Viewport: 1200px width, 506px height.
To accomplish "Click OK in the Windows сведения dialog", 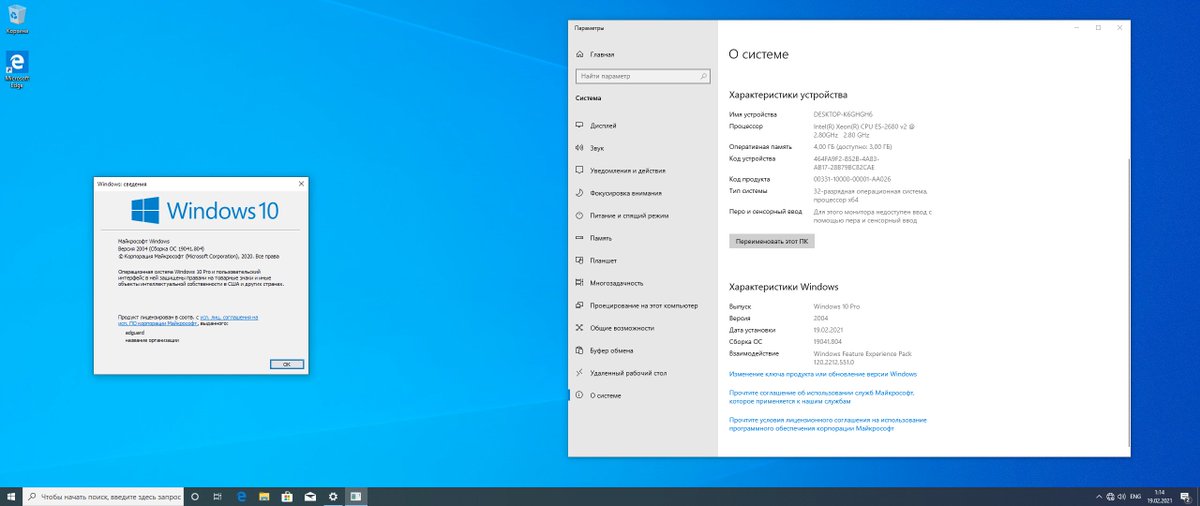I will click(286, 364).
